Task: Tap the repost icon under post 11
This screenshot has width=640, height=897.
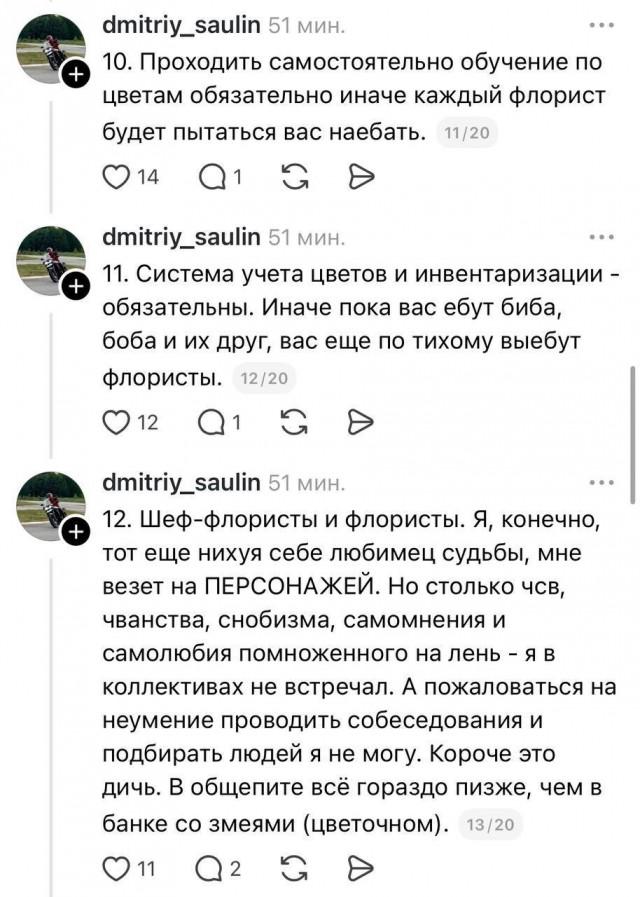Action: point(293,421)
